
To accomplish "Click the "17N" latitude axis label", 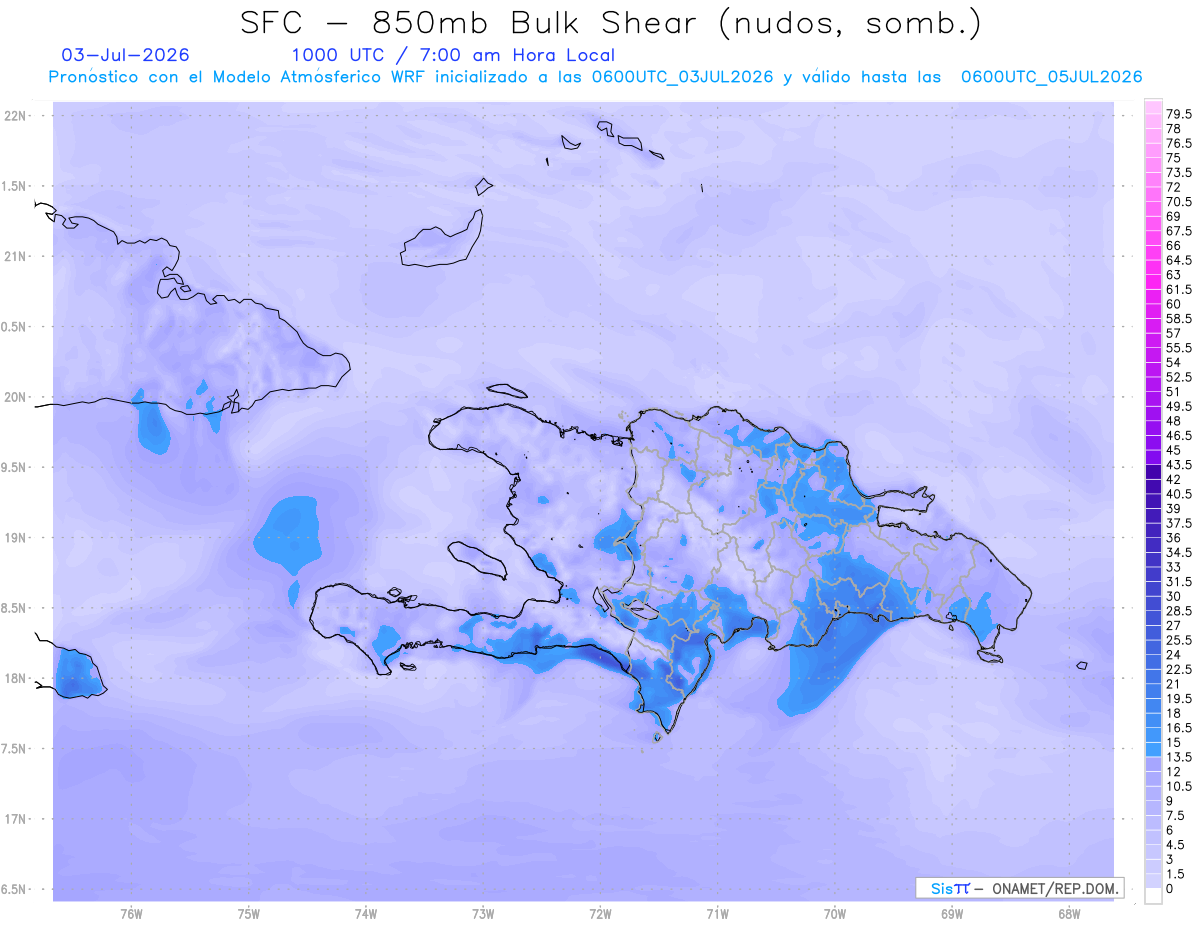I will pos(15,819).
